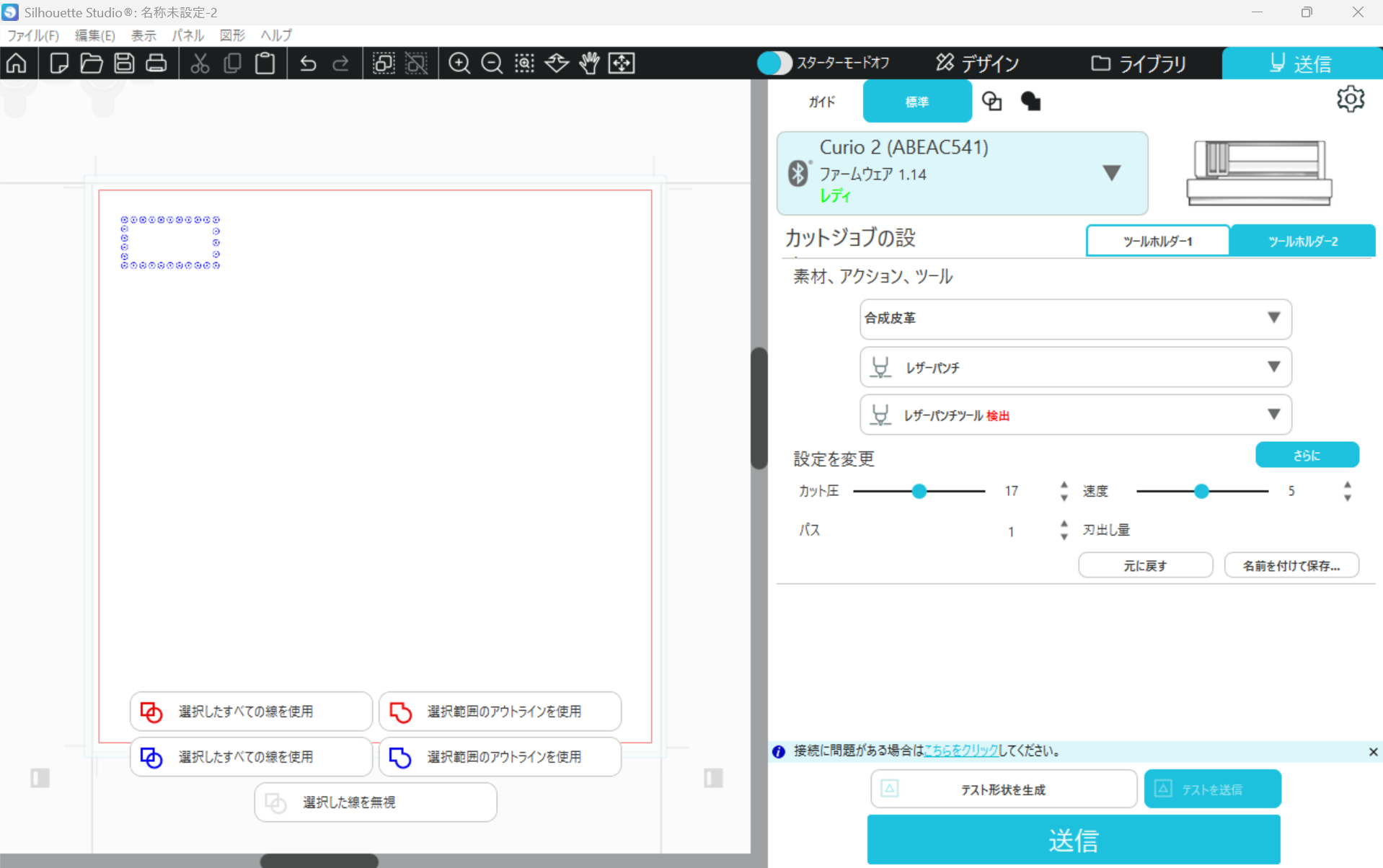Image resolution: width=1383 pixels, height=868 pixels.
Task: Save the document with the floppy disk icon
Action: tap(124, 63)
